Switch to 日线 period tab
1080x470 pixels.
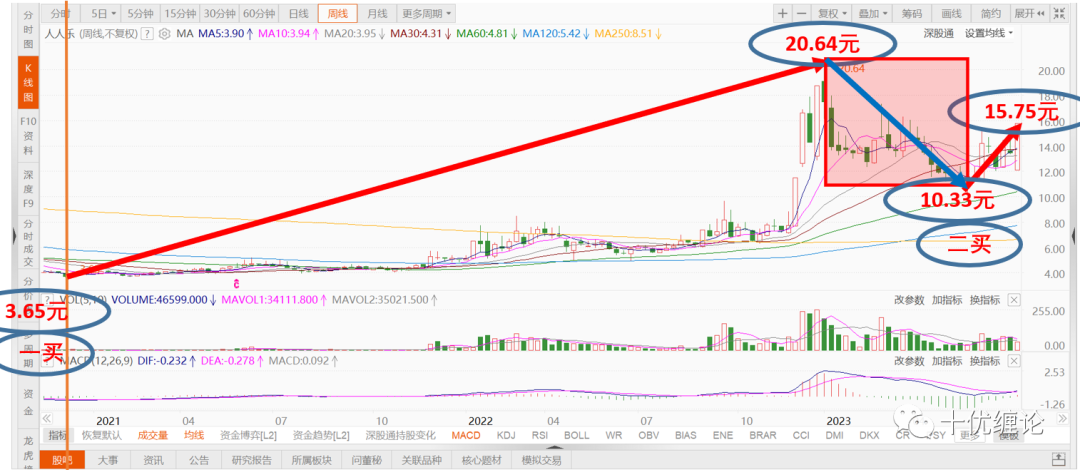pyautogui.click(x=298, y=13)
